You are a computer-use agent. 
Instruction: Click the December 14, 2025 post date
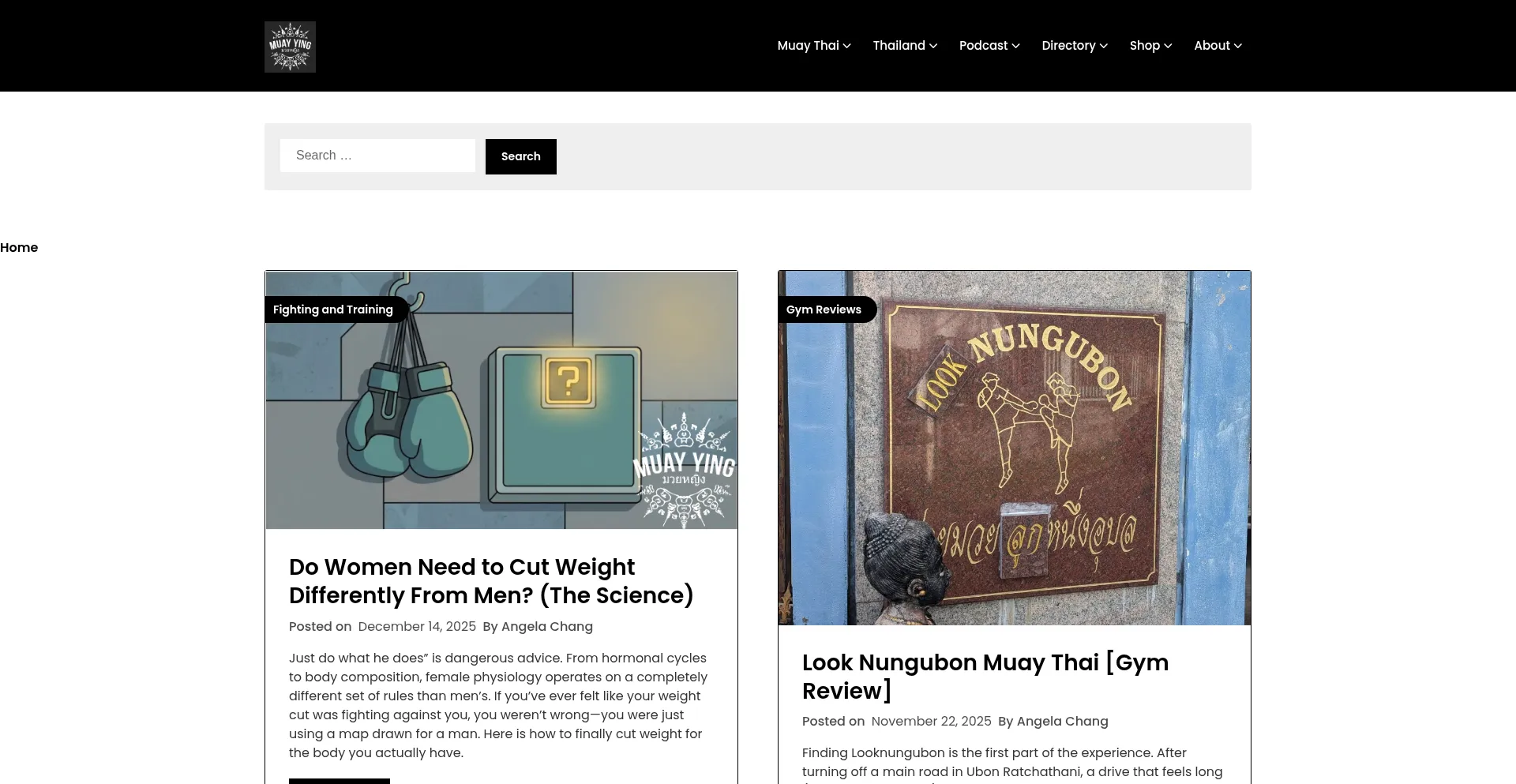click(x=417, y=626)
